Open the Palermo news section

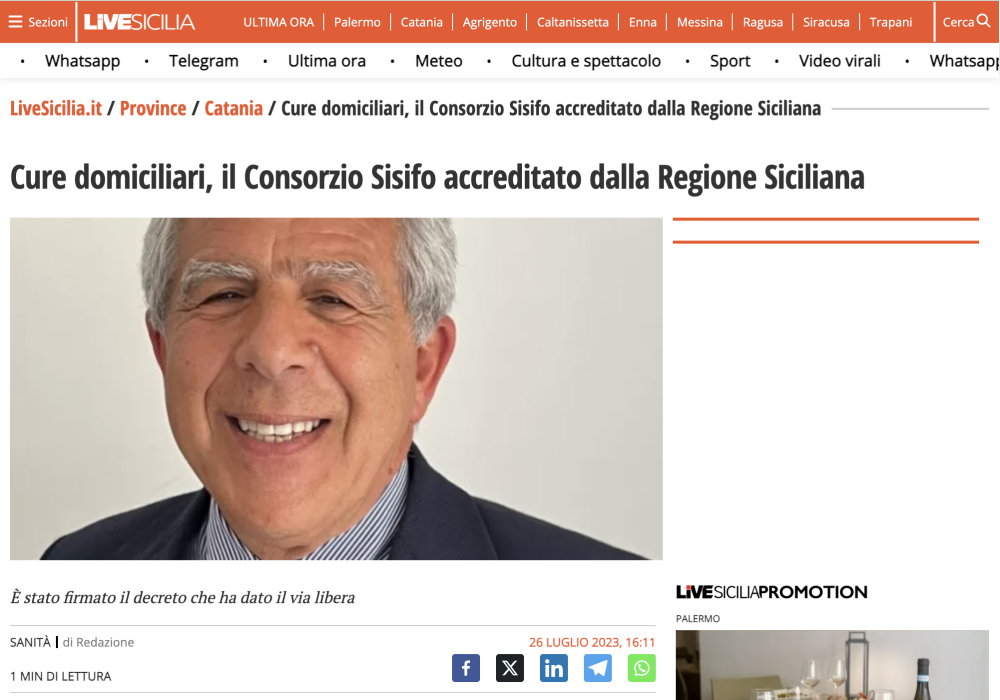(x=357, y=22)
